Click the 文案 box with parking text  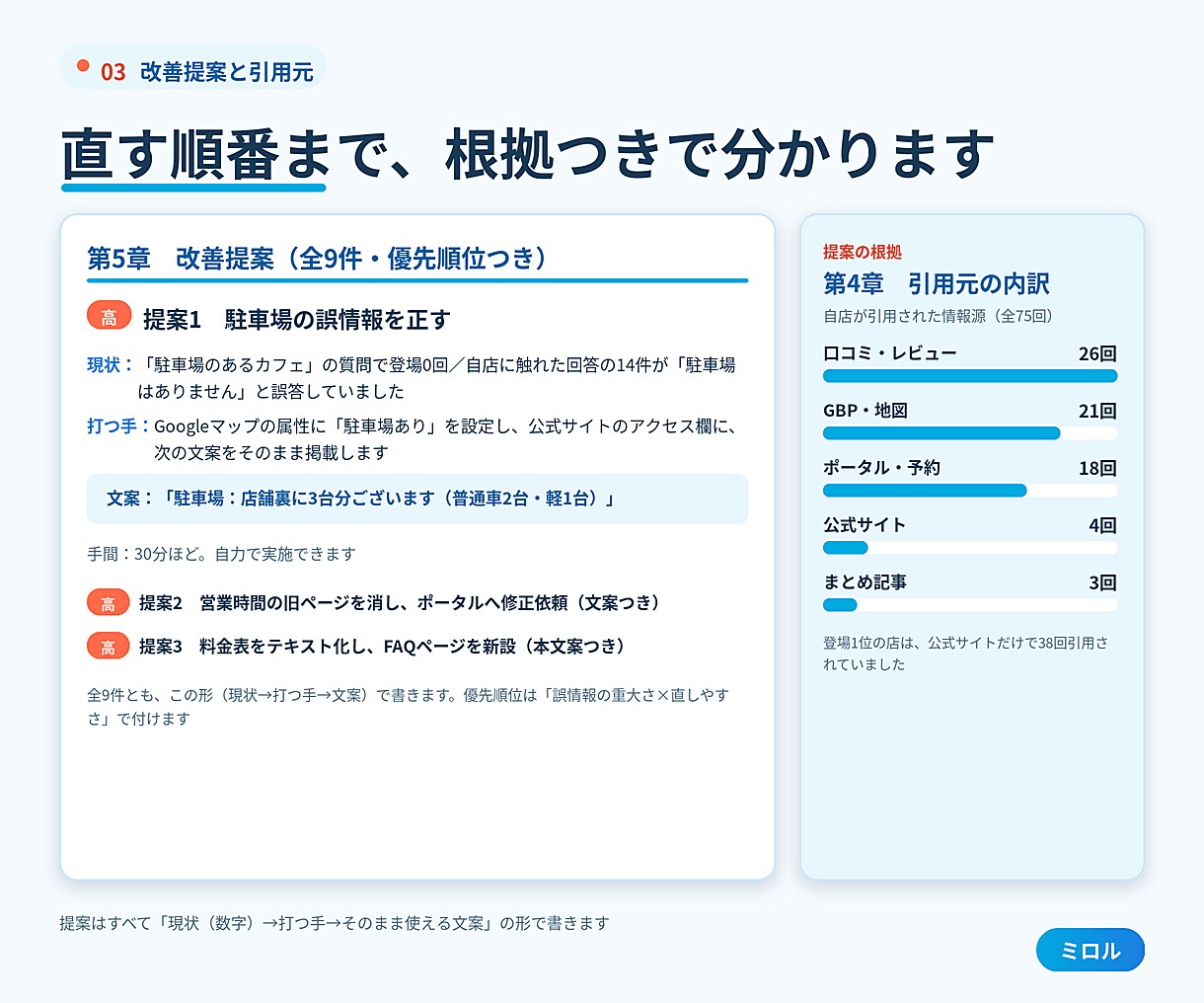click(x=417, y=499)
